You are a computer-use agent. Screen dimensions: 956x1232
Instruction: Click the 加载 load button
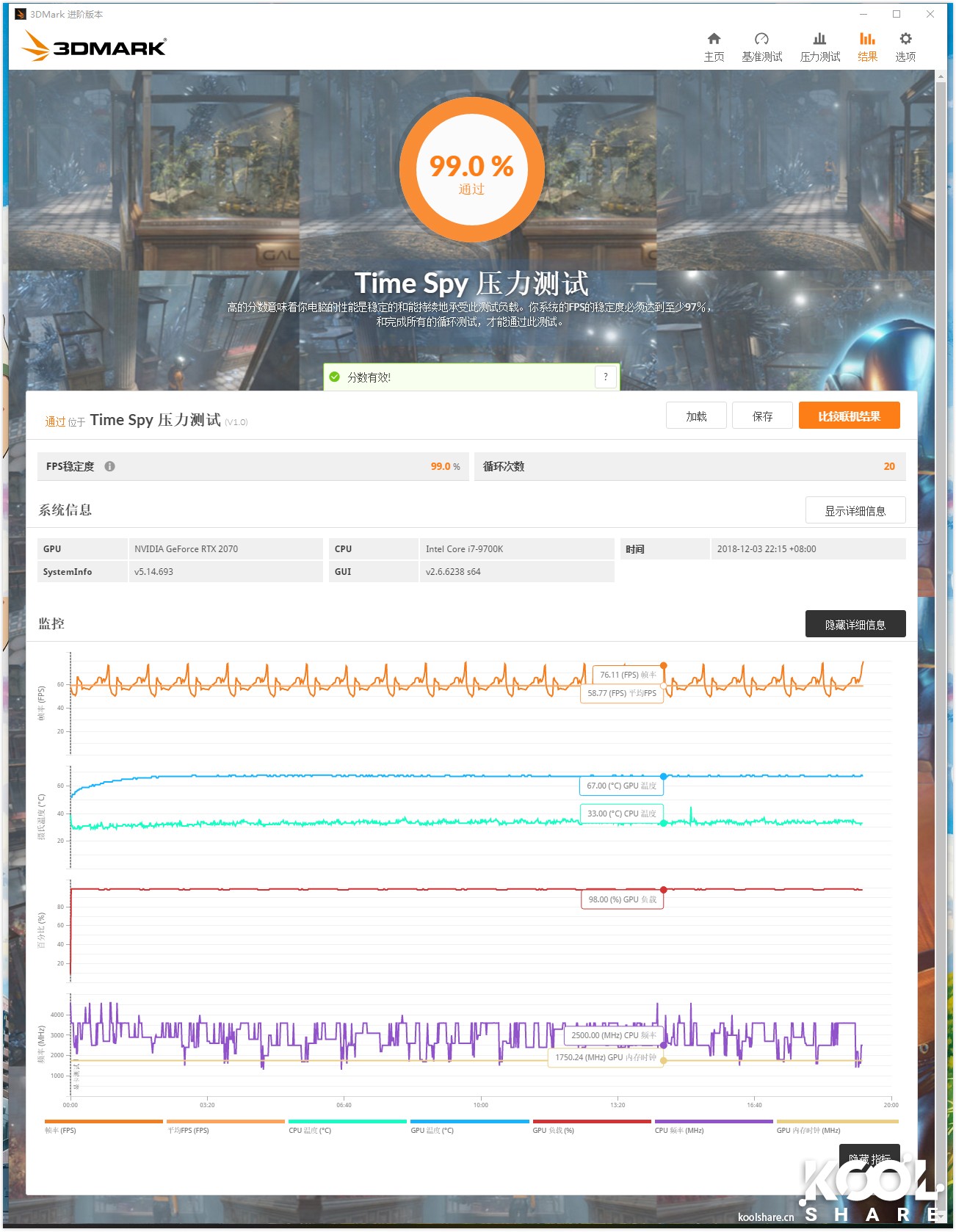696,416
